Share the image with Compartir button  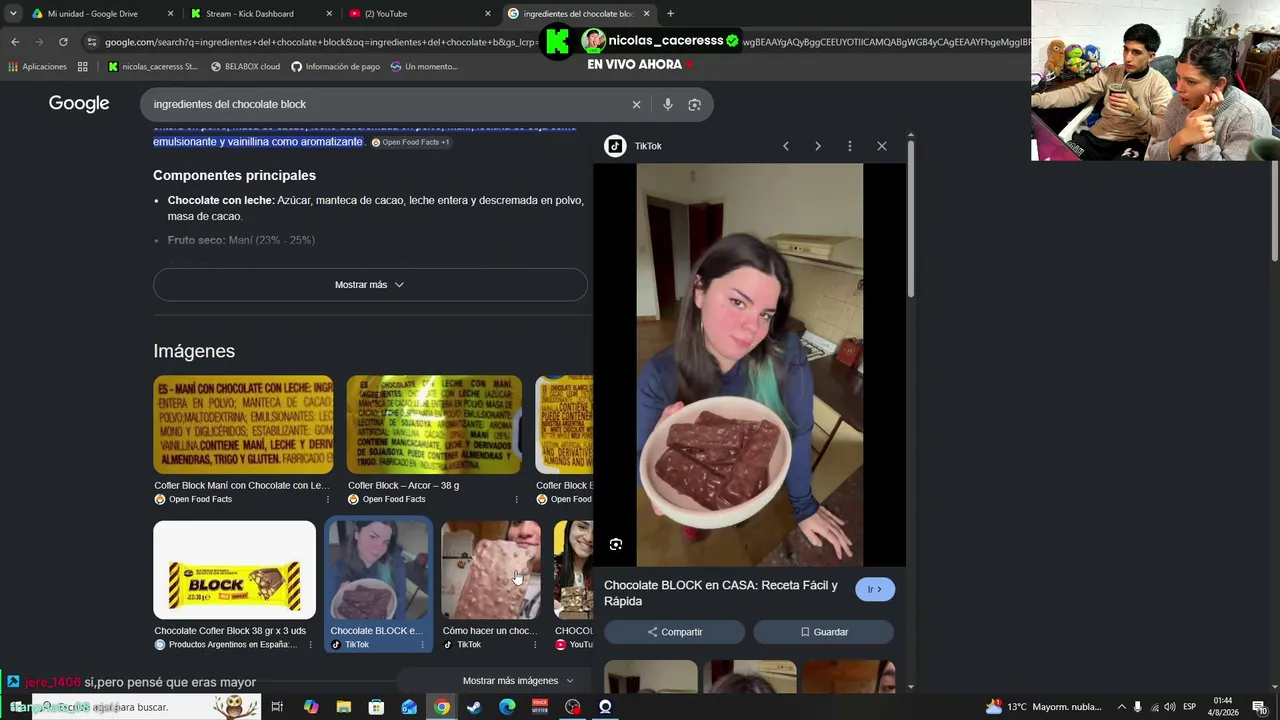click(675, 632)
